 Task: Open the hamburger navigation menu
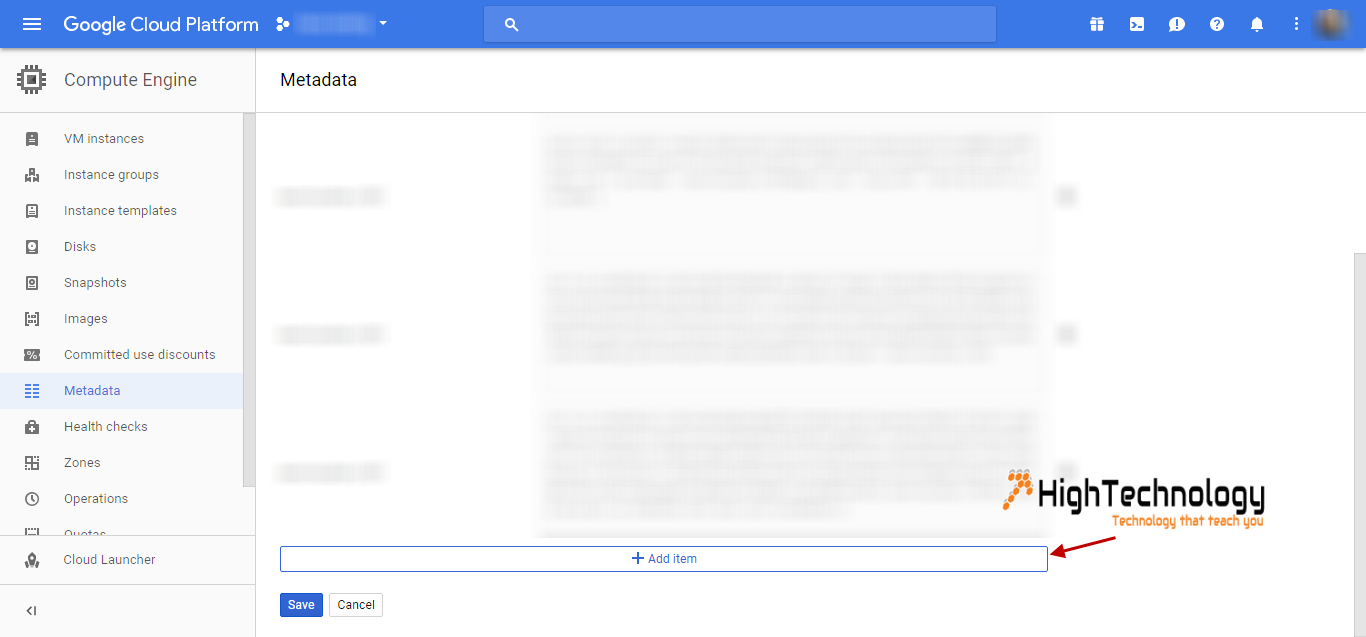(32, 24)
